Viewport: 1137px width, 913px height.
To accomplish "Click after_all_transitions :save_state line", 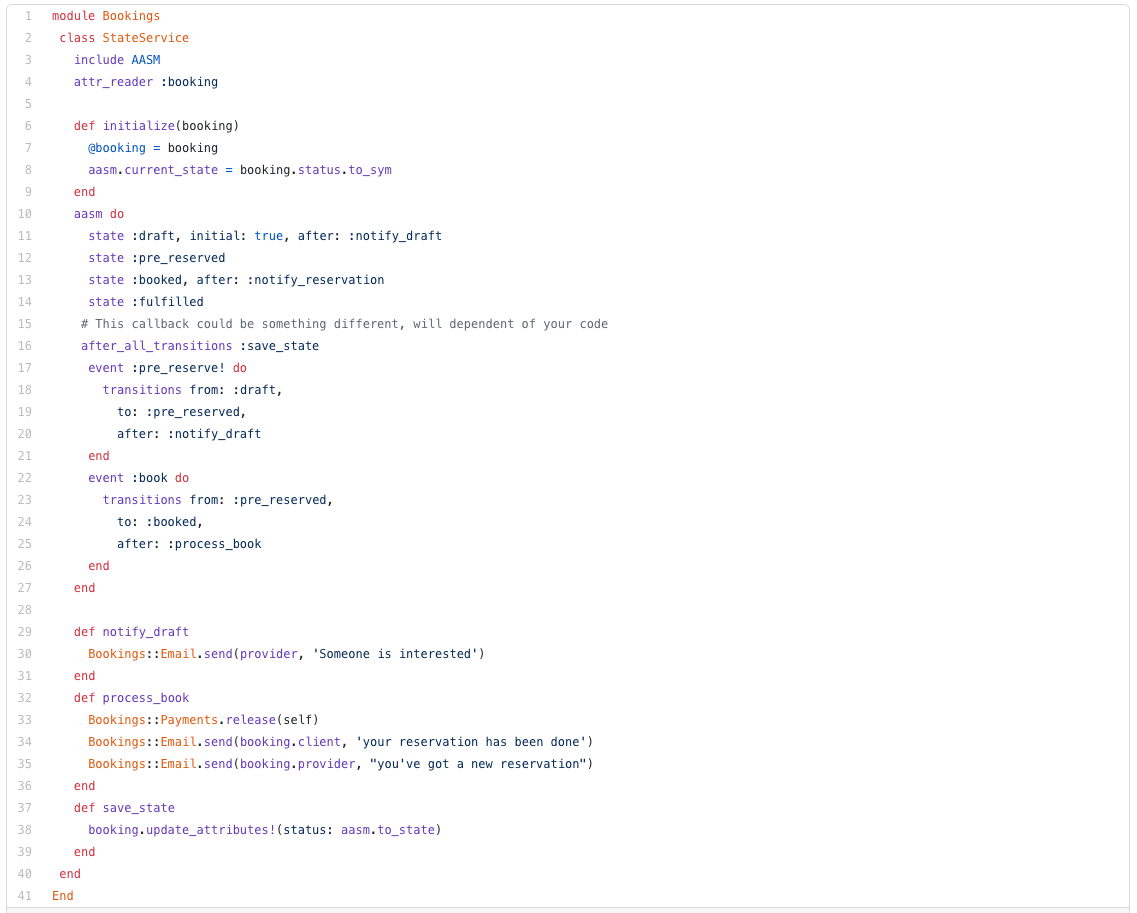I will (x=200, y=346).
